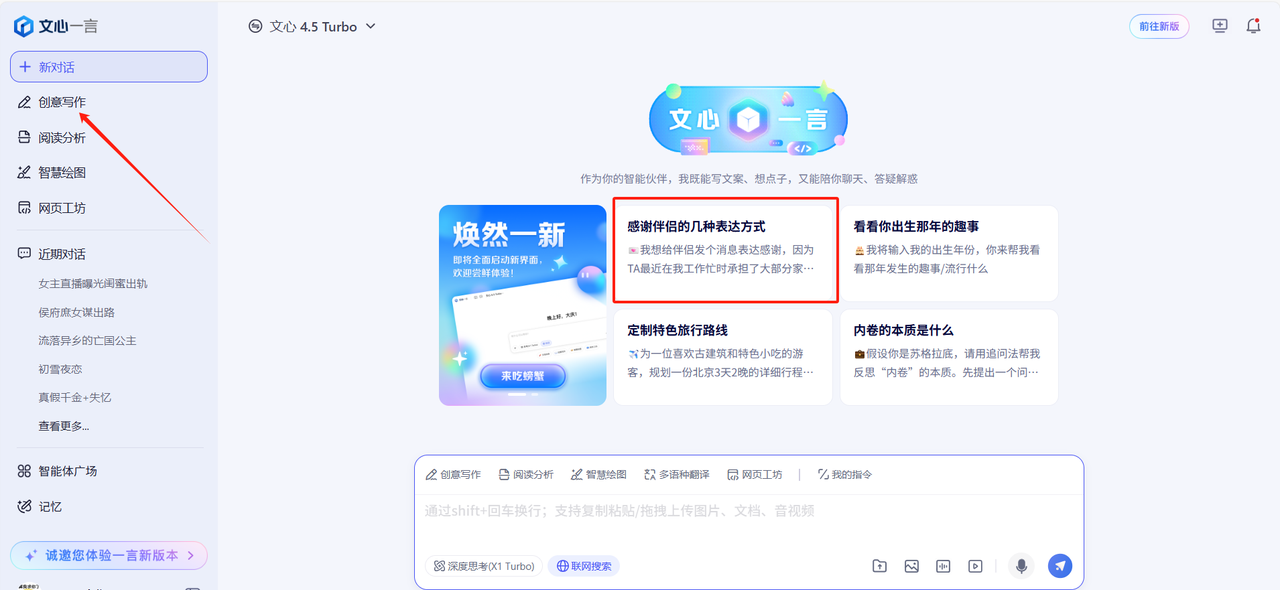This screenshot has height=590, width=1280.
Task: Click the central 文心一言 banner logo
Action: tap(749, 119)
